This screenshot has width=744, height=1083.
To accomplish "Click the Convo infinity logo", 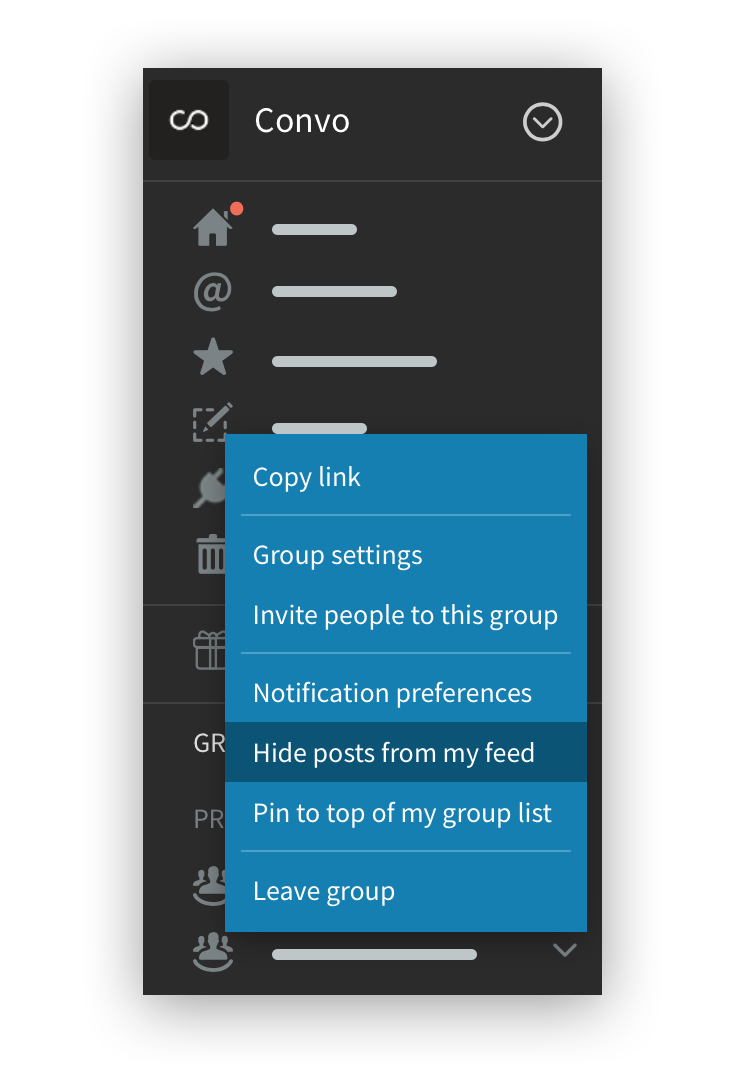I will pos(188,121).
